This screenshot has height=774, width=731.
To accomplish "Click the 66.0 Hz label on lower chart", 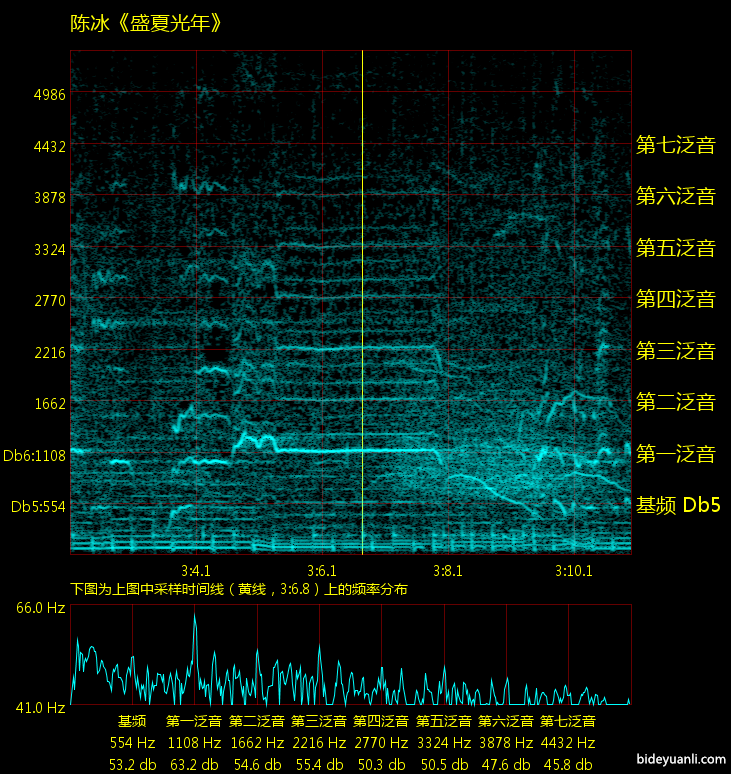I will (x=40, y=608).
